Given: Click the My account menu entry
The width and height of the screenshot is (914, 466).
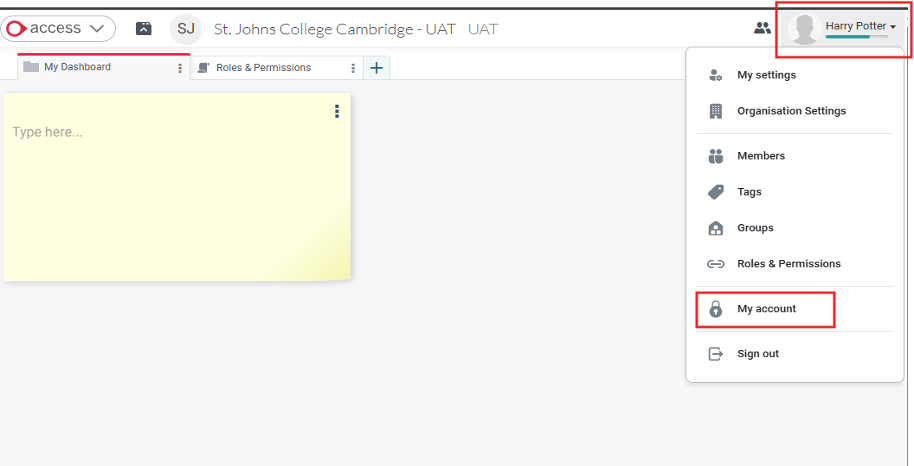Looking at the screenshot, I should [x=766, y=309].
